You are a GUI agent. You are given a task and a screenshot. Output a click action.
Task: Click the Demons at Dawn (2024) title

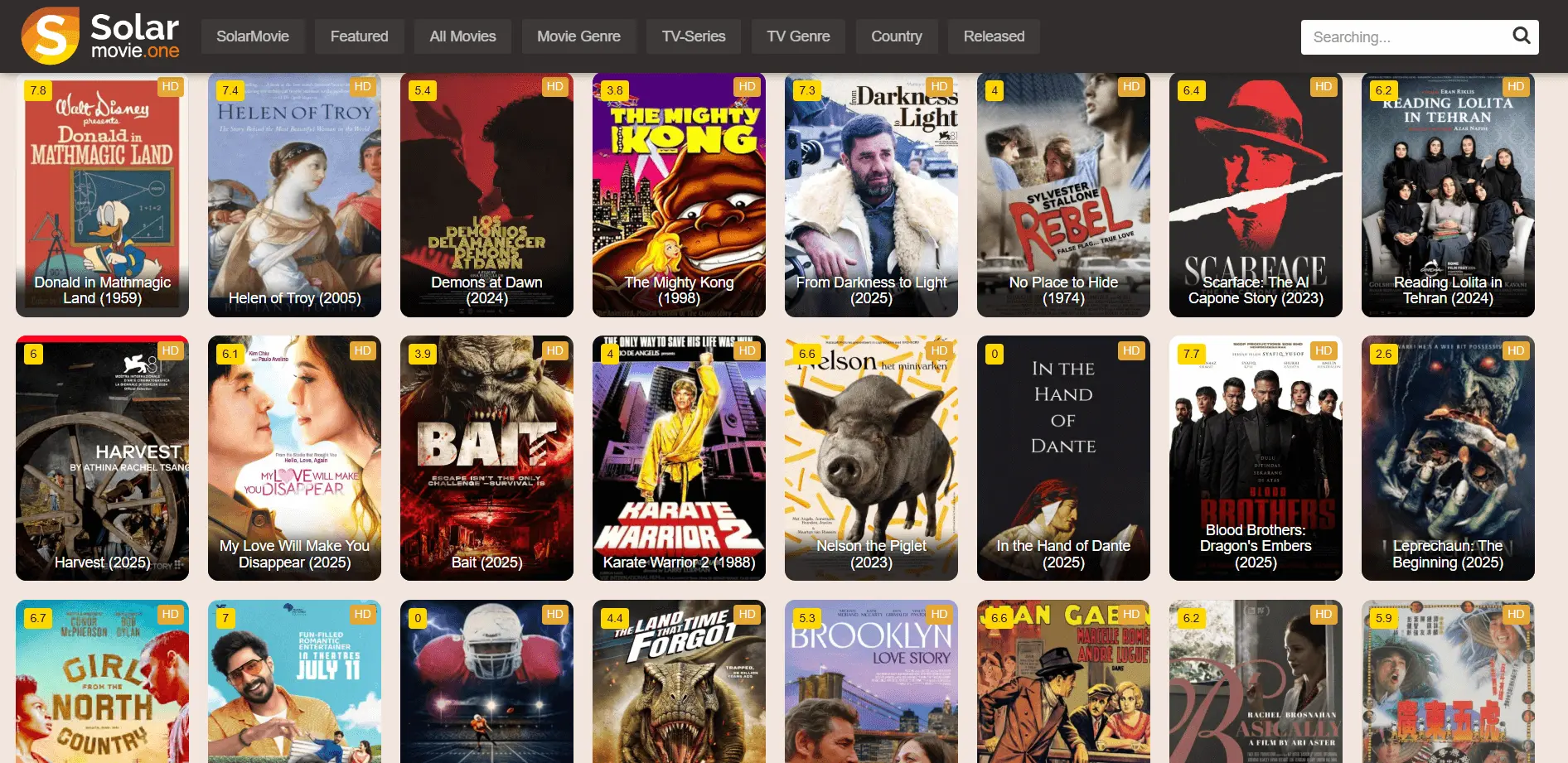coord(486,290)
